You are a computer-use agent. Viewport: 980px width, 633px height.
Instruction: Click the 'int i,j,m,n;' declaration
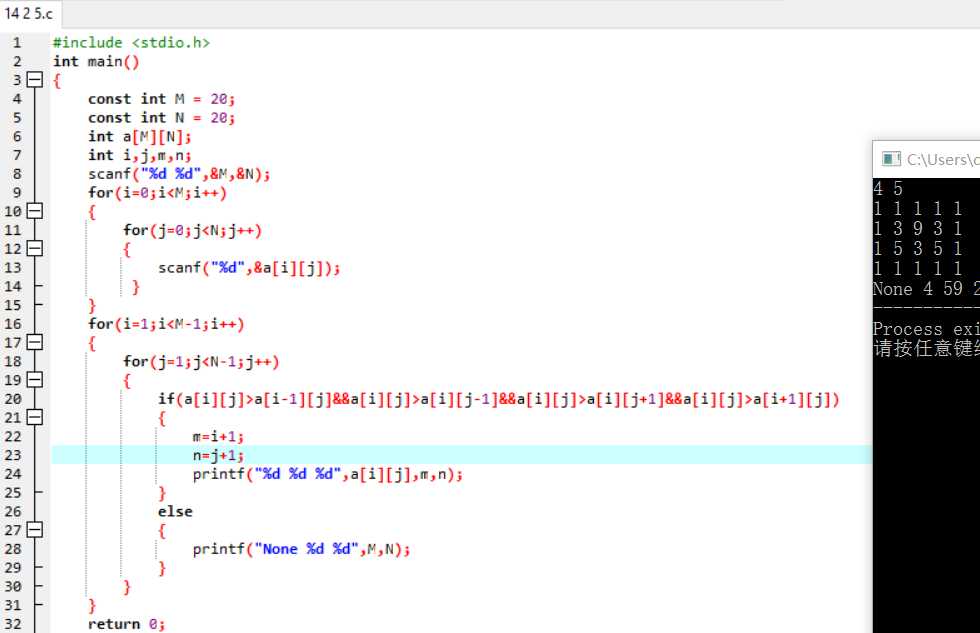pyautogui.click(x=139, y=155)
